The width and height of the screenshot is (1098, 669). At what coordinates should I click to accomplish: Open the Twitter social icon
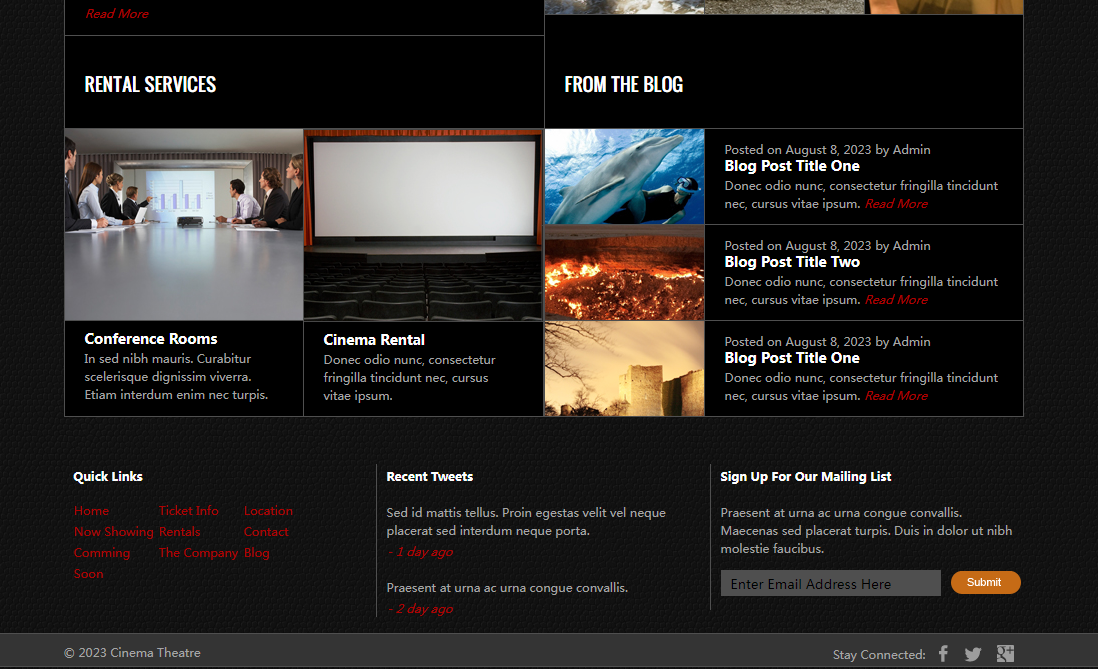(x=973, y=654)
